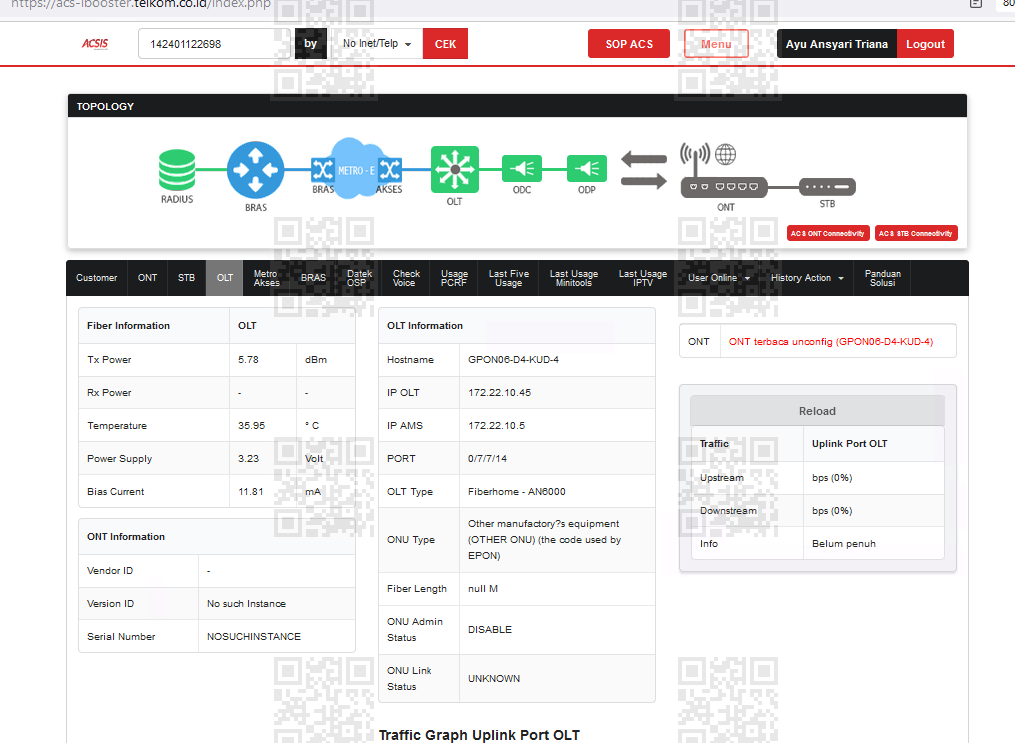Viewport: 1015px width, 743px height.
Task: Click the ACS ONT Connectivity button
Action: [827, 233]
